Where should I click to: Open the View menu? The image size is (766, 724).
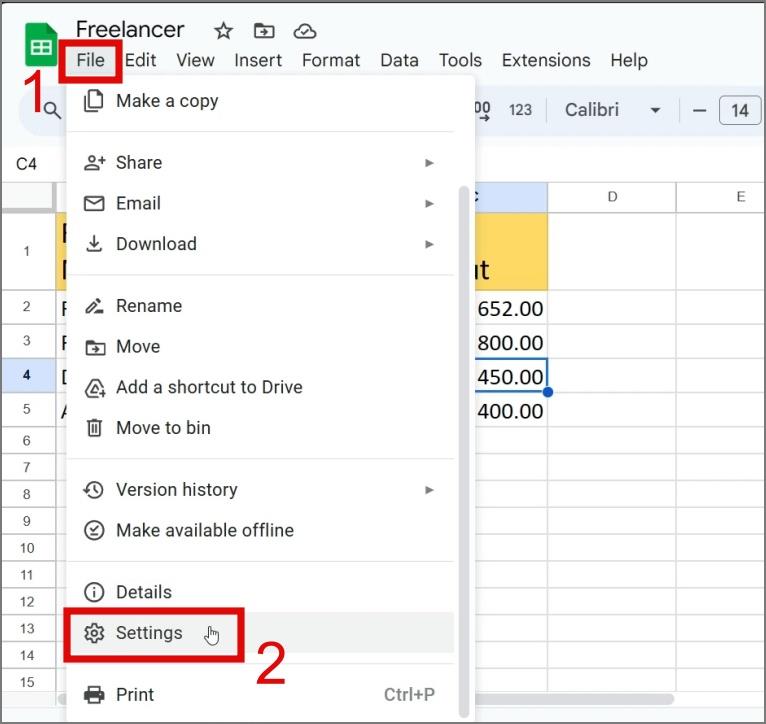(x=195, y=61)
